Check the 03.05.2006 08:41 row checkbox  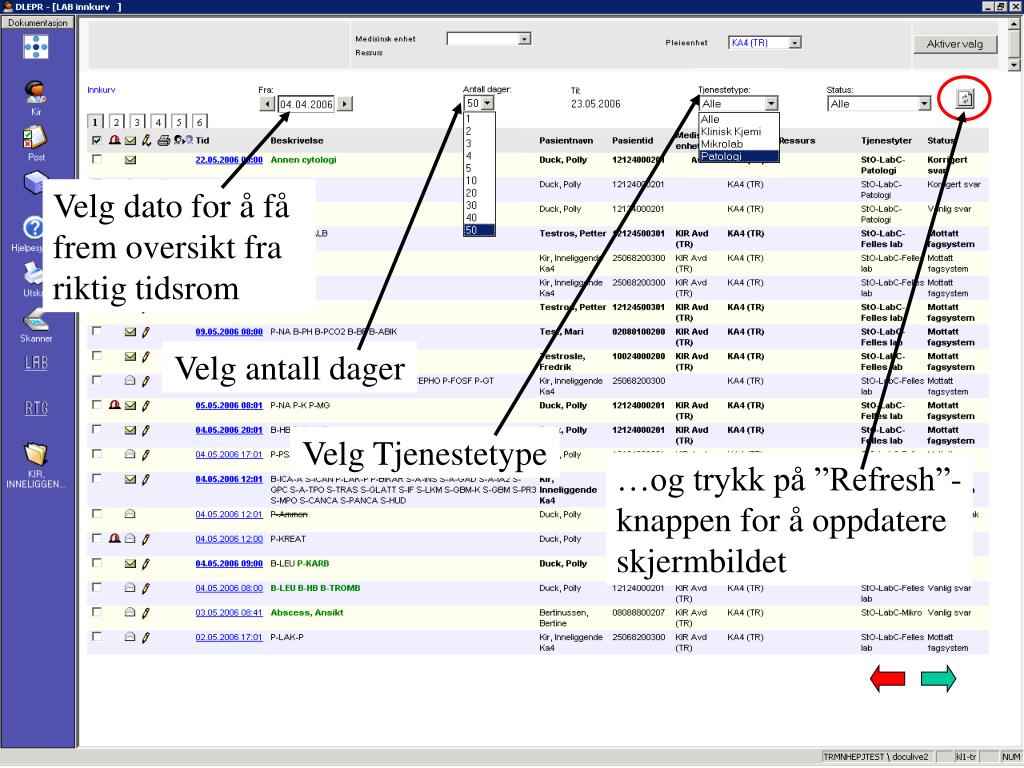[97, 612]
